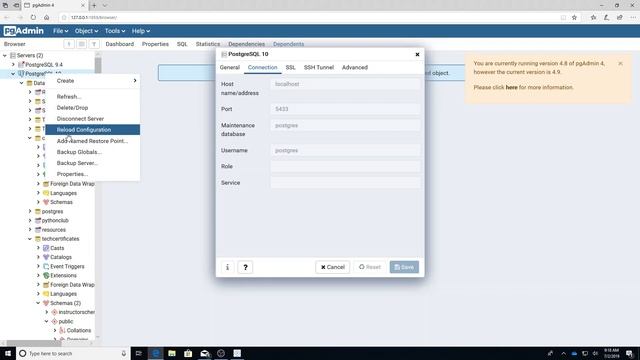Click the info button in dialog
640x360 pixels.
pos(227,267)
